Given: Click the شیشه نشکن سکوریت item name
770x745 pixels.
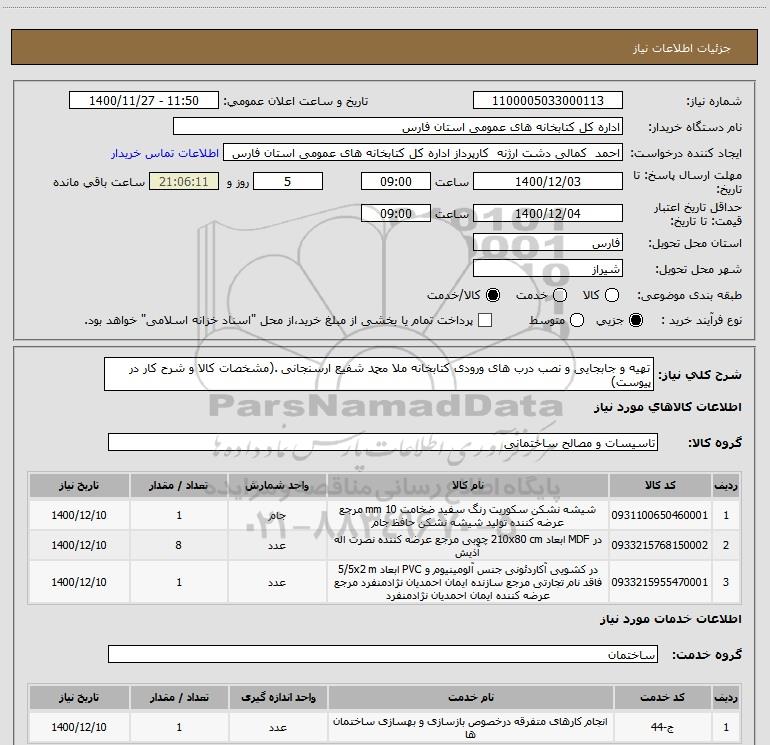Looking at the screenshot, I should click(468, 516).
